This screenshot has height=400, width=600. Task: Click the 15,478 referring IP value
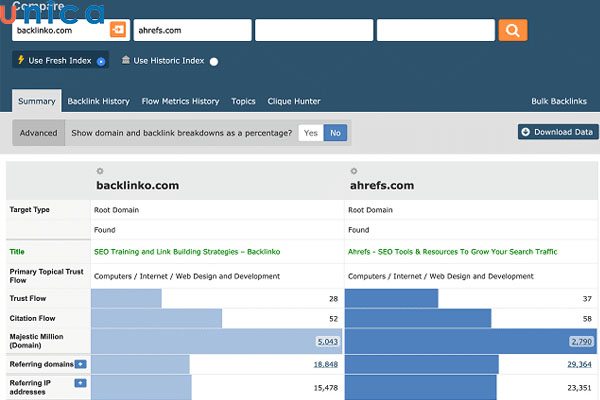click(x=326, y=388)
